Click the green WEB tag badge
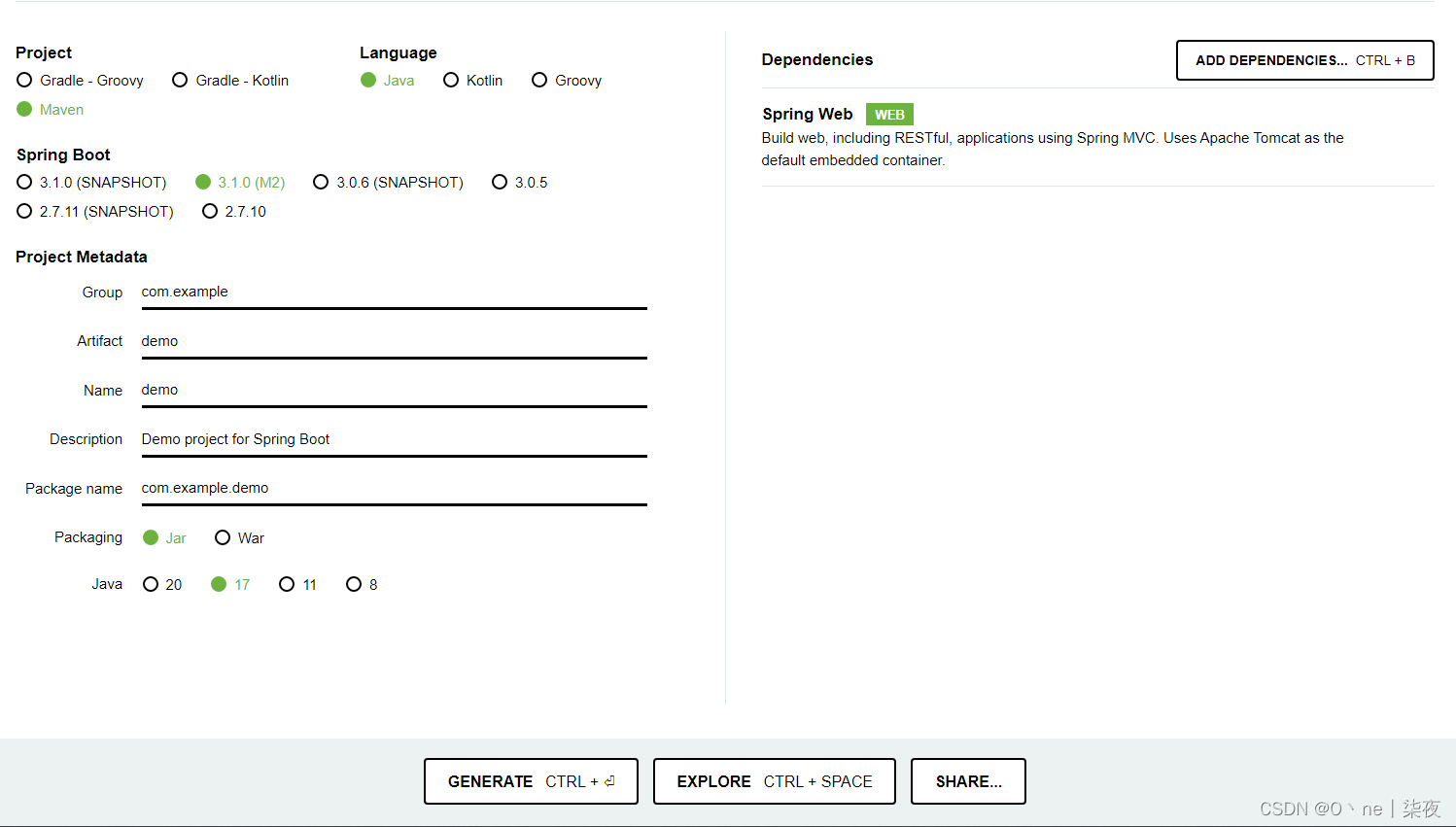 pyautogui.click(x=889, y=115)
